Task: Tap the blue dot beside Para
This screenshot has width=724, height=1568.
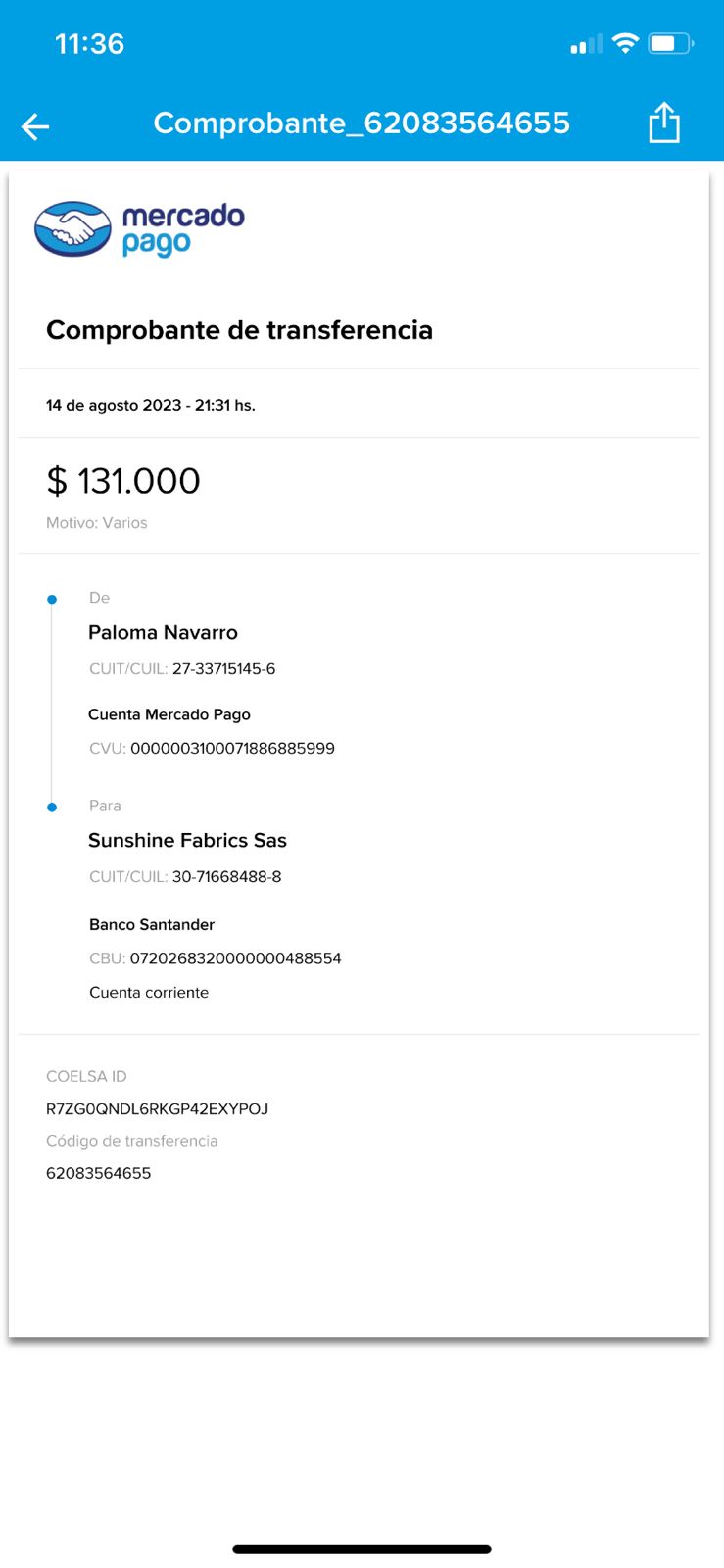Action: coord(52,807)
